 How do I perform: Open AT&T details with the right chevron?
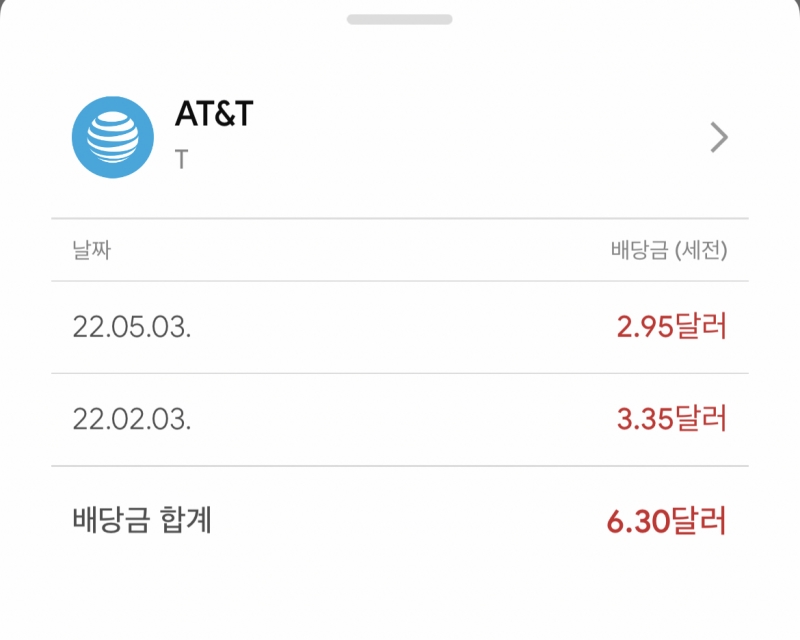click(718, 137)
